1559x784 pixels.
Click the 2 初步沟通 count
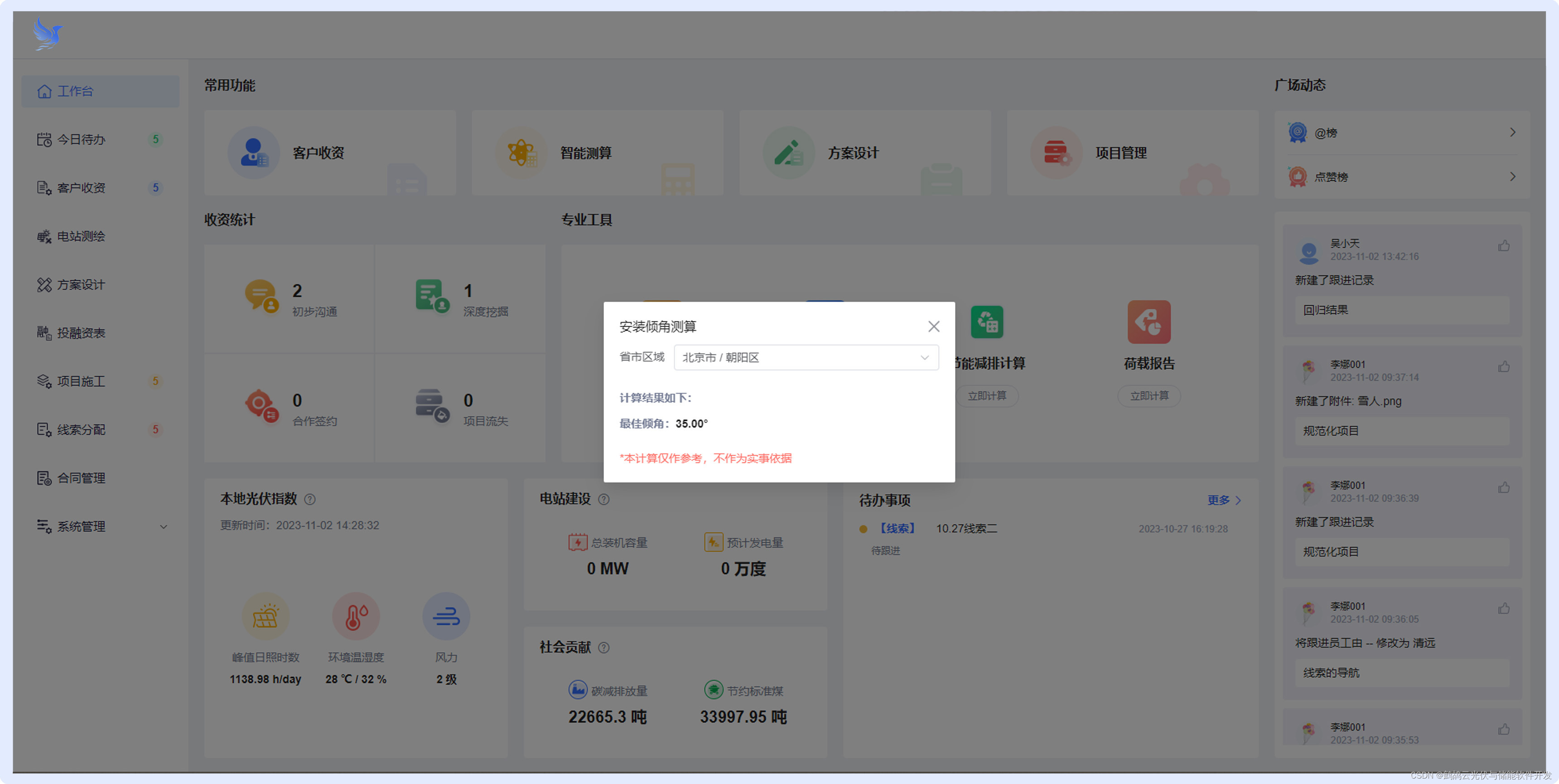(x=297, y=291)
